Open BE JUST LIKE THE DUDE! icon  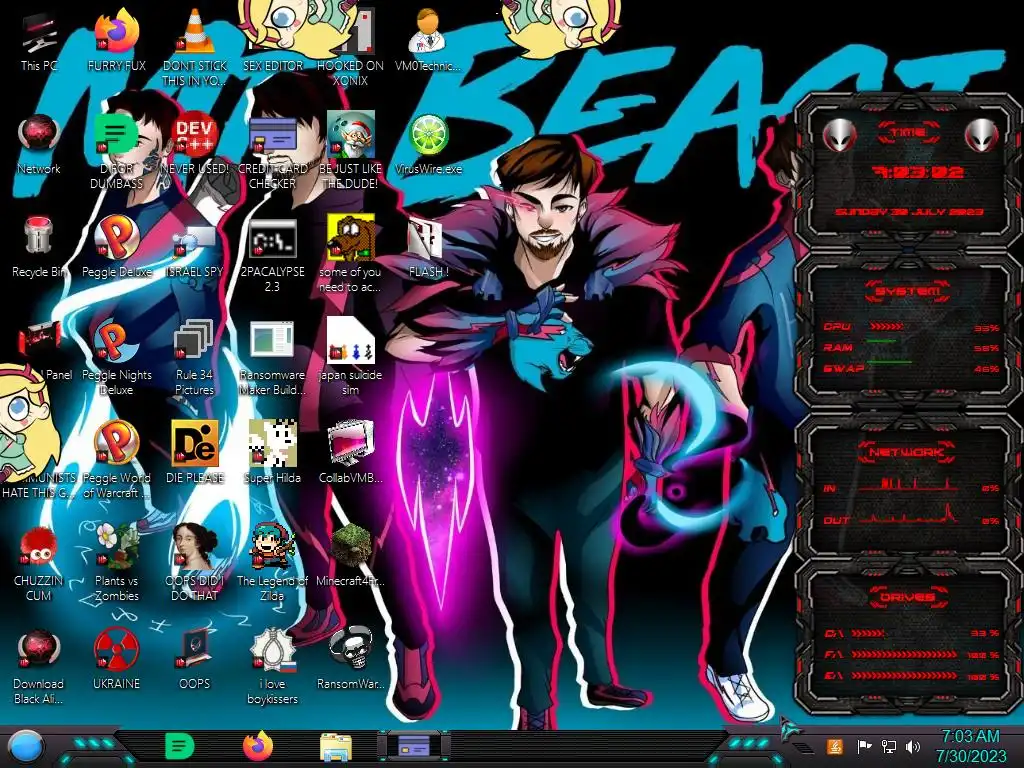pyautogui.click(x=350, y=150)
